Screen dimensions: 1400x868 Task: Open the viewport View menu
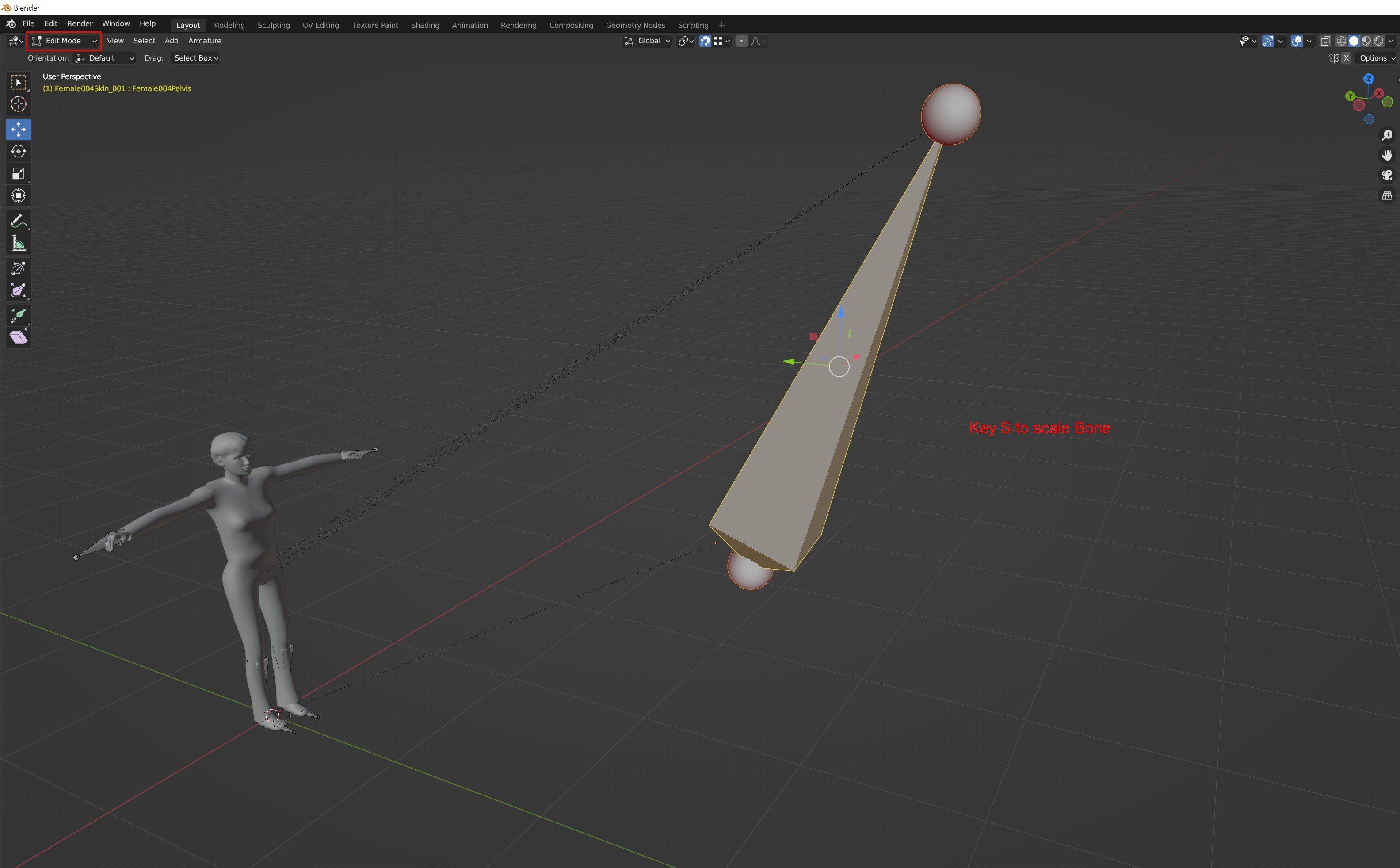point(115,41)
